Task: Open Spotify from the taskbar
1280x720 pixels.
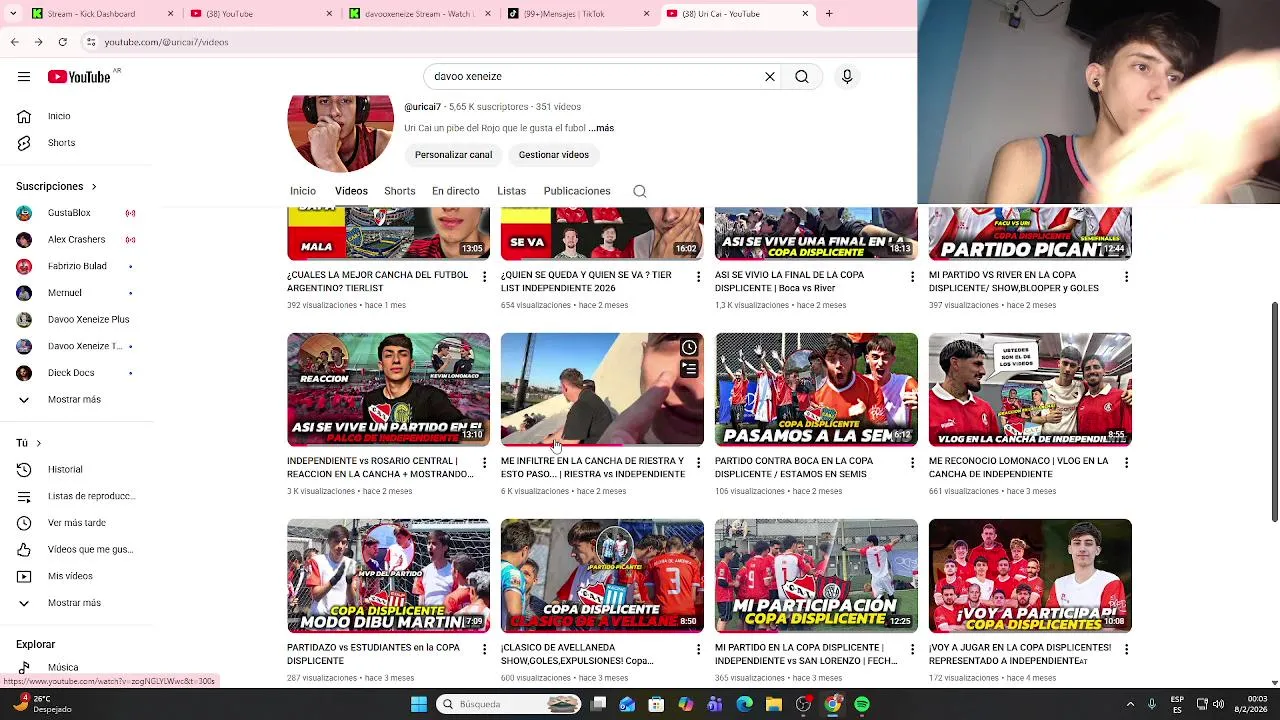Action: 862,704
